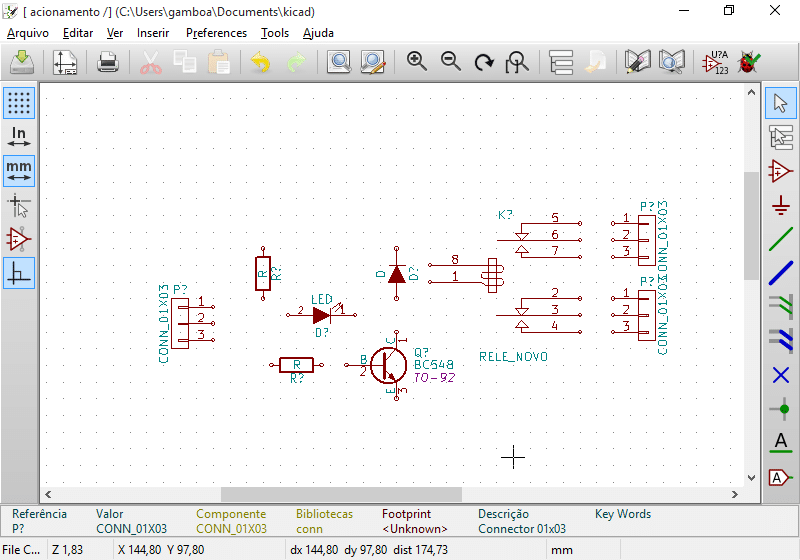Toggle show hidden pins
The image size is (800, 560).
19,239
